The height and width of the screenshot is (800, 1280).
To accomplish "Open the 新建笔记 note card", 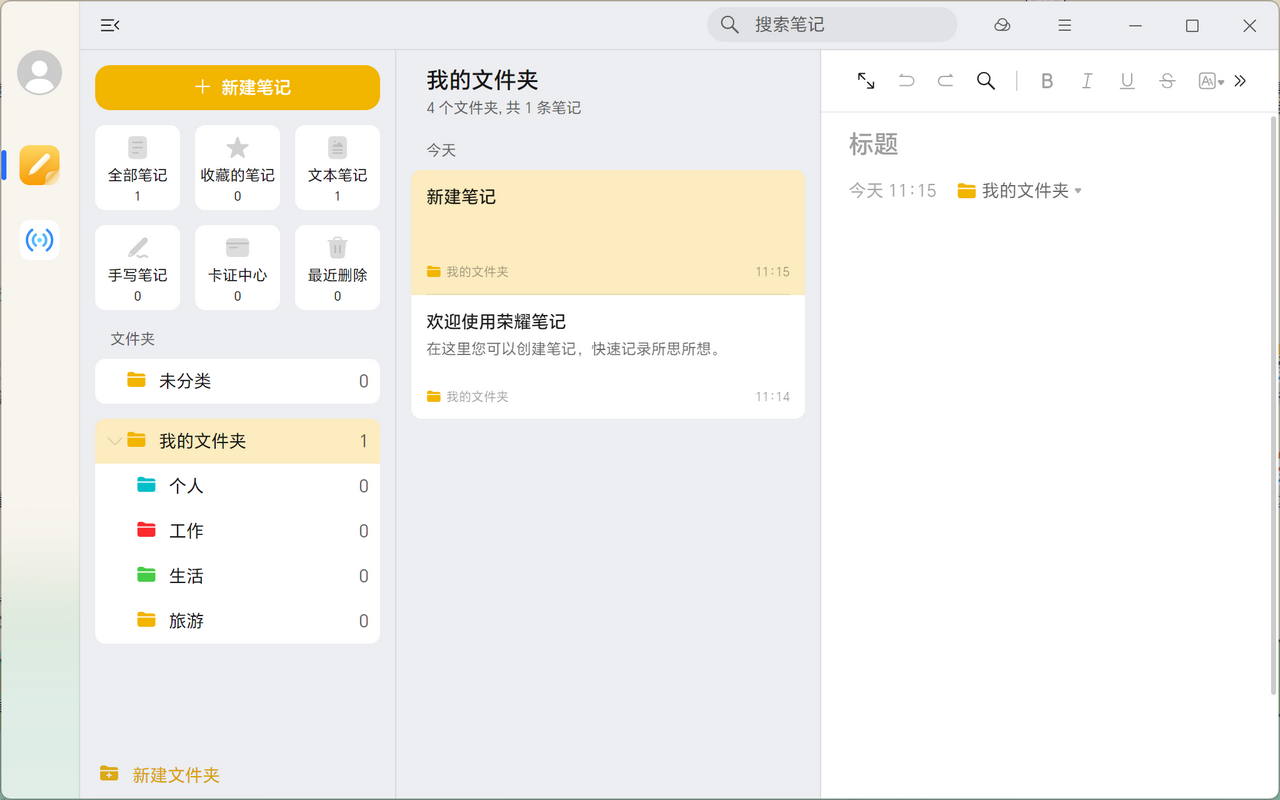I will pos(608,232).
